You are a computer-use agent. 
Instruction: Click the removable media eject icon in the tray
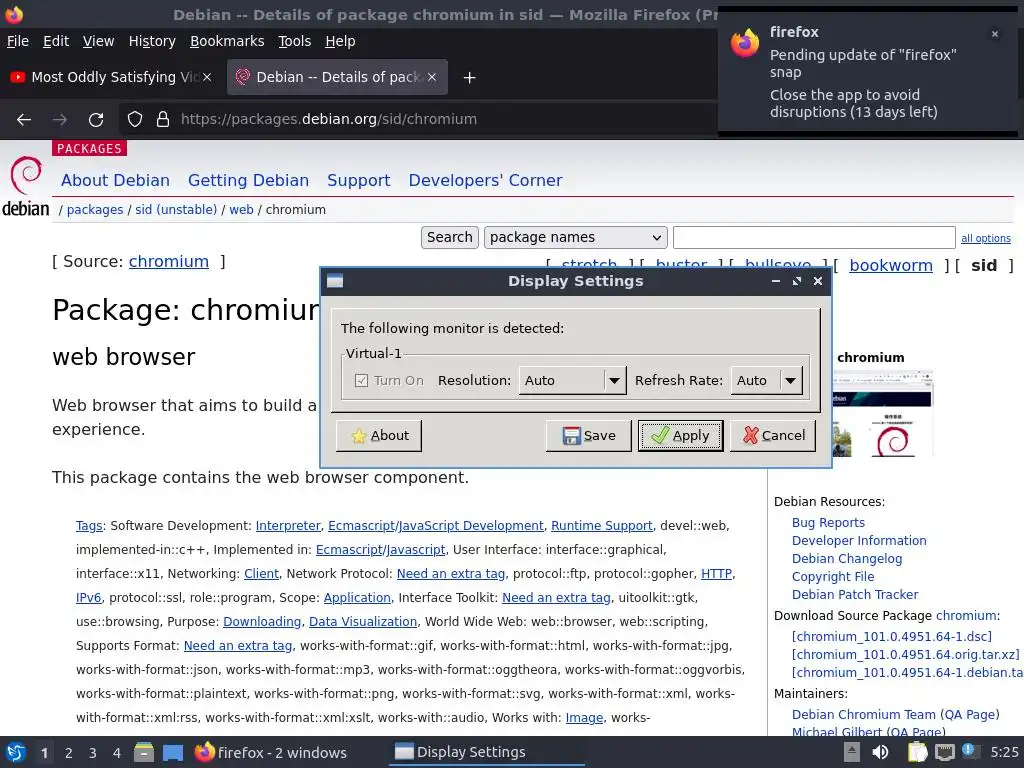pyautogui.click(x=852, y=752)
